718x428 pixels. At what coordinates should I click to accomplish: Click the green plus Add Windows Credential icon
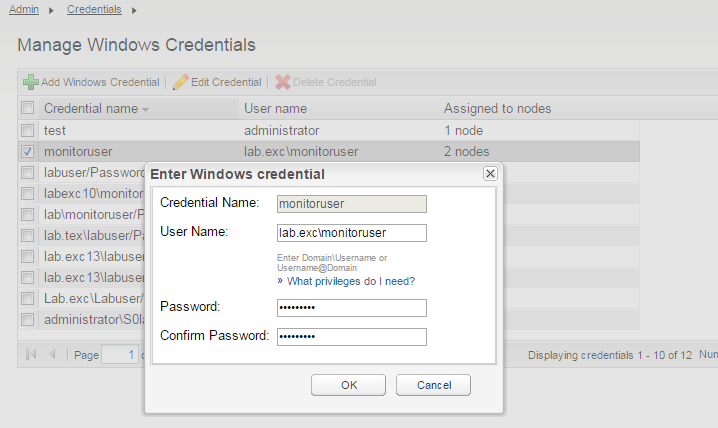click(x=31, y=82)
